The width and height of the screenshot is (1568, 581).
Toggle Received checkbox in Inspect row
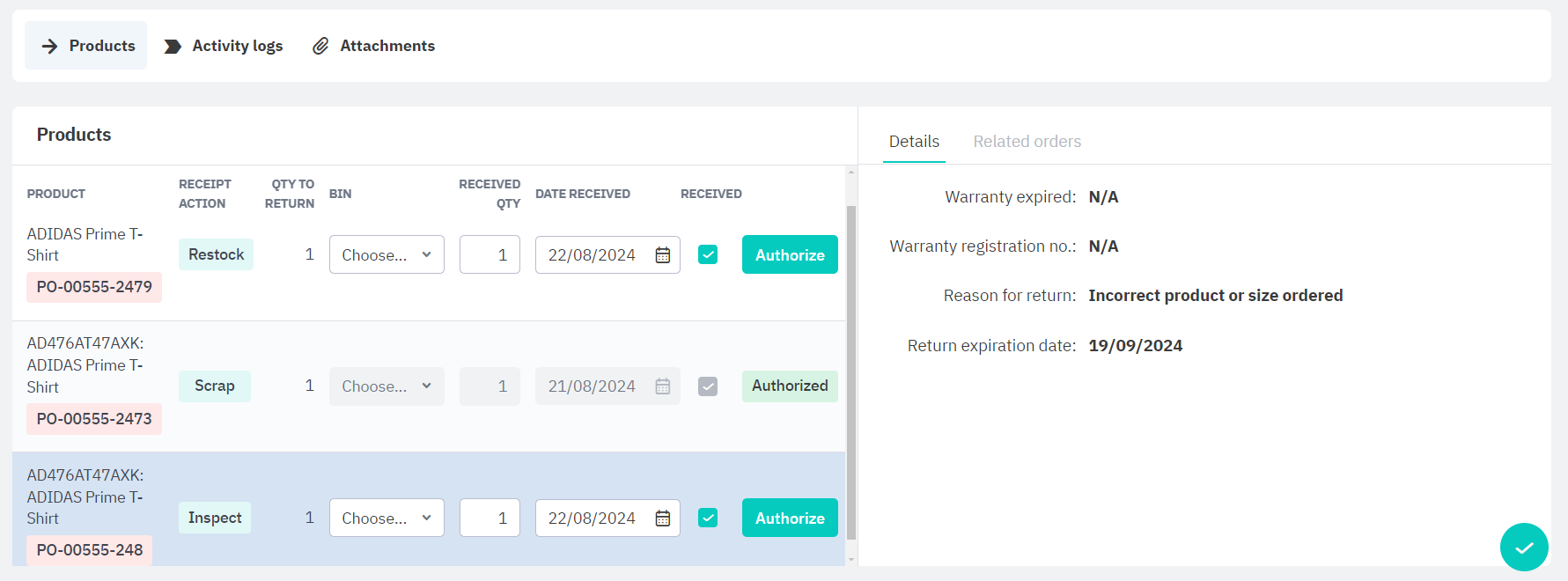point(708,518)
